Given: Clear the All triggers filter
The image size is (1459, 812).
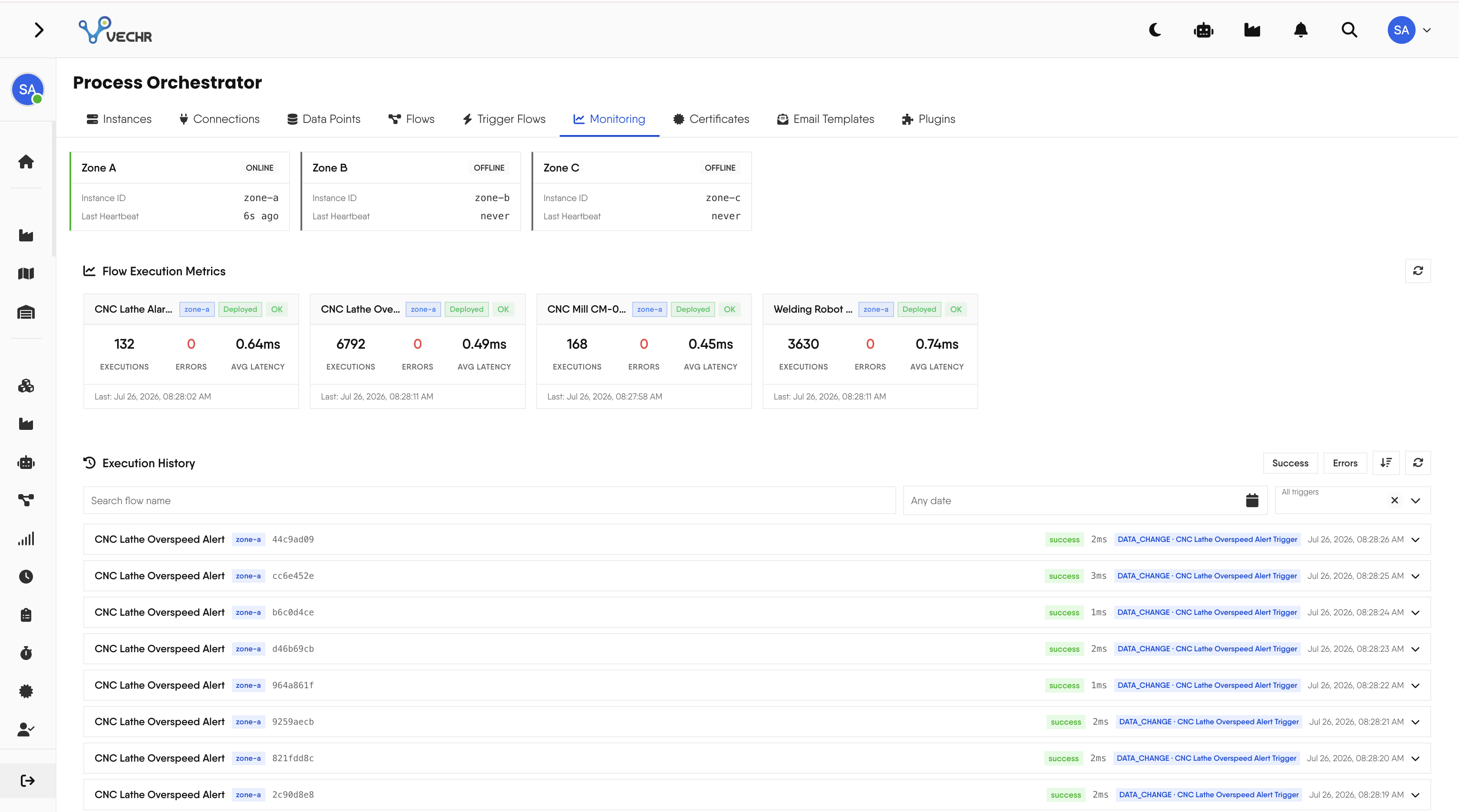Looking at the screenshot, I should point(1394,500).
